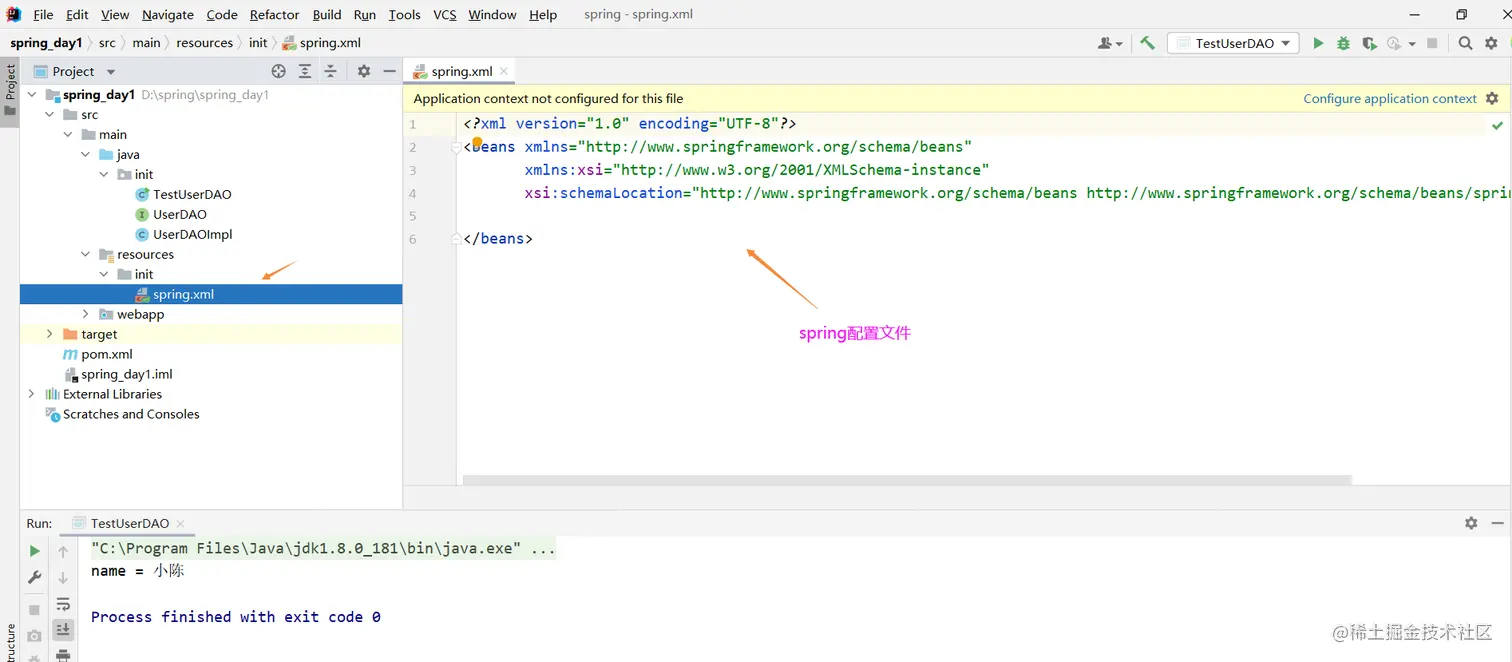Click Configure application context link

(x=1390, y=98)
